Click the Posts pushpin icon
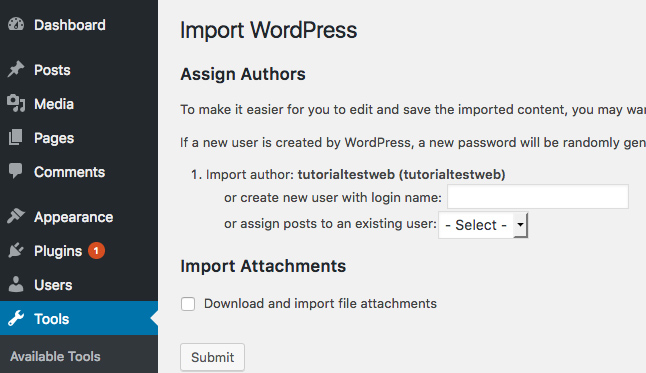The height and width of the screenshot is (373, 646). coord(16,69)
